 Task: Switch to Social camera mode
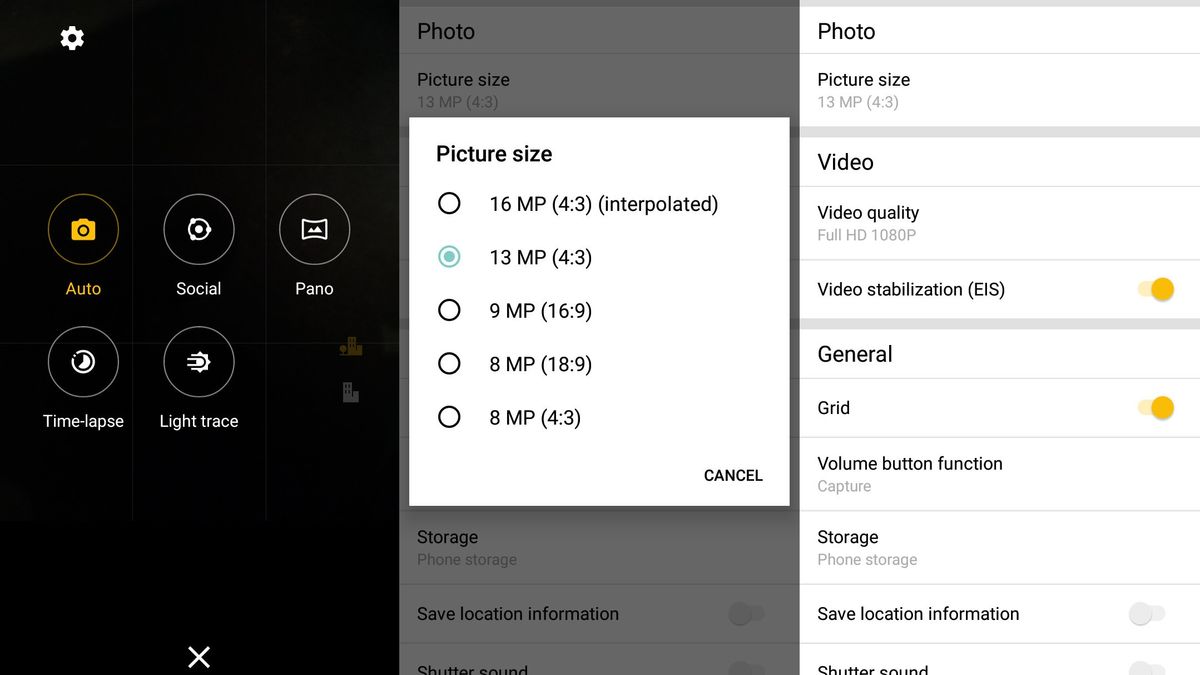tap(198, 247)
